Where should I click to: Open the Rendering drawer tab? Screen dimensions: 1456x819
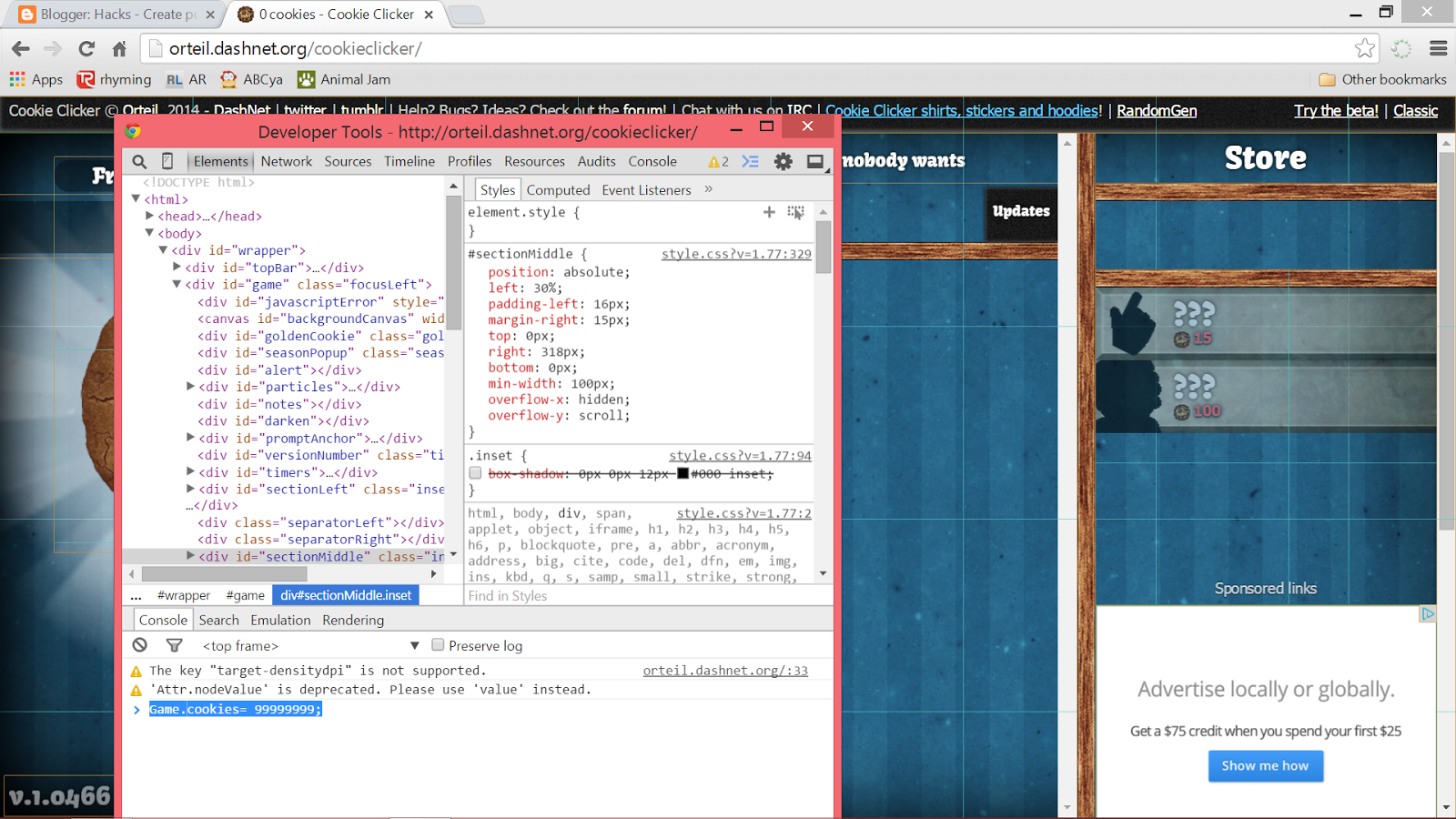pyautogui.click(x=353, y=620)
